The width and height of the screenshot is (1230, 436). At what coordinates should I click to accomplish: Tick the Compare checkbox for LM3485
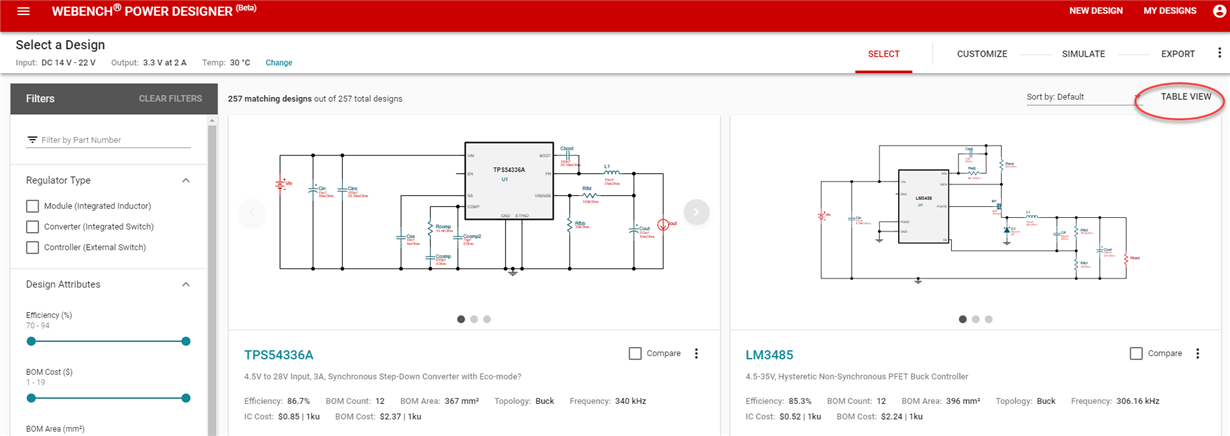(x=1136, y=353)
